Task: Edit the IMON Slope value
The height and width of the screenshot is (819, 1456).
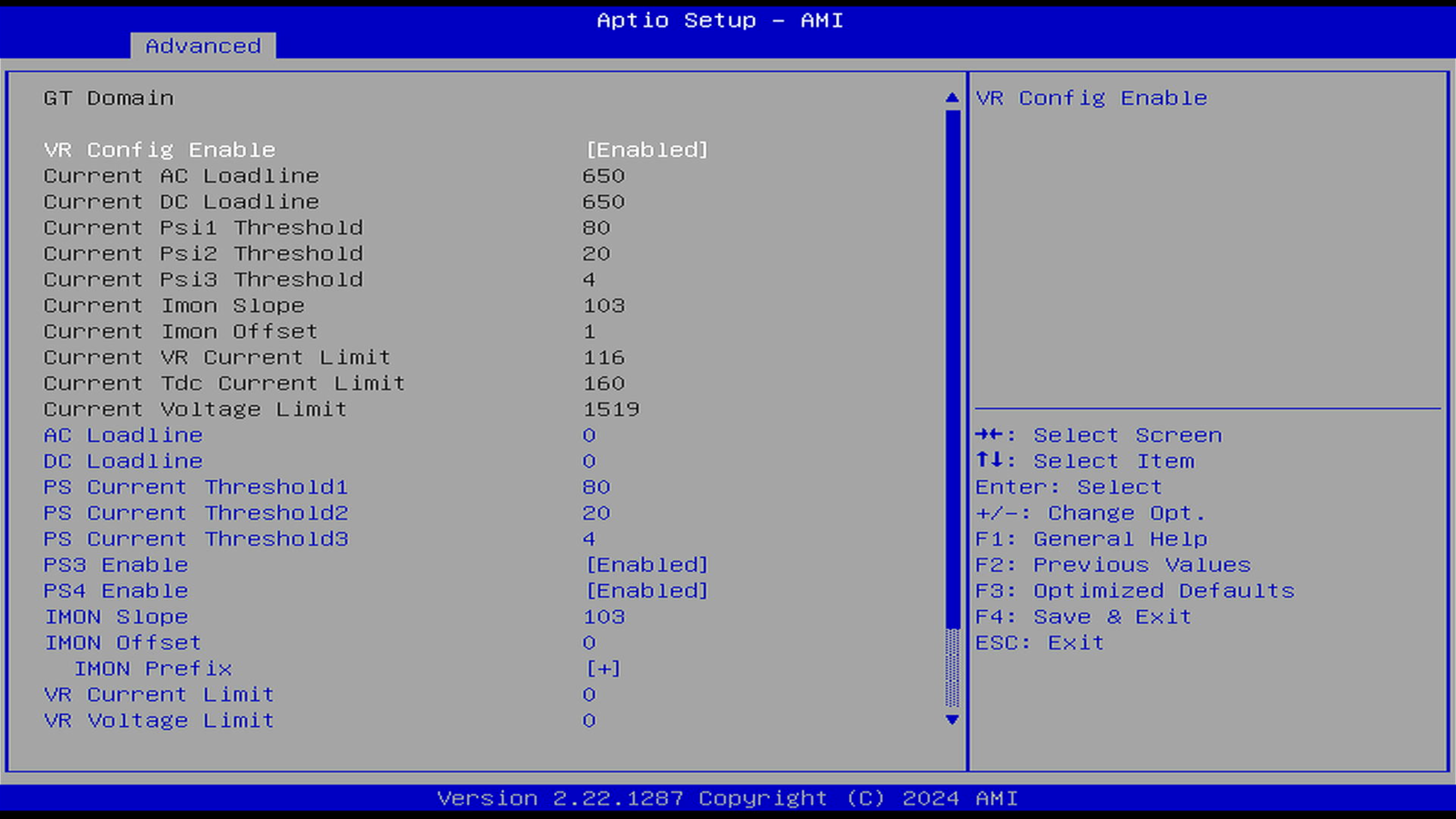Action: (x=604, y=617)
